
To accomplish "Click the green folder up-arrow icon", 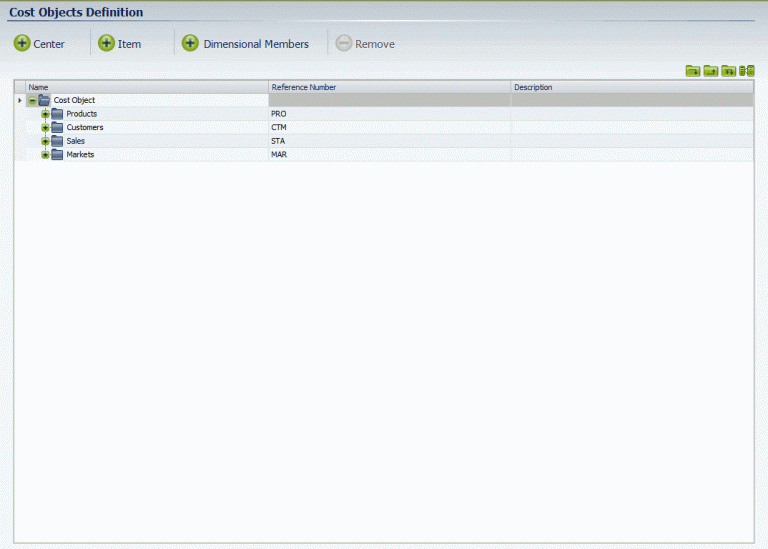I will [x=711, y=71].
